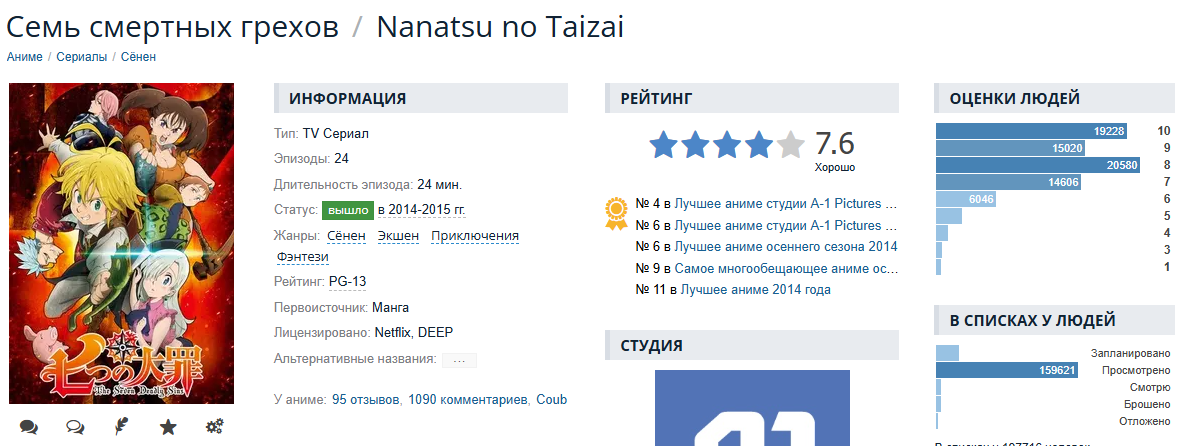This screenshot has height=446, width=1183.
Task: Click the feather quill icon below poster
Action: (121, 427)
